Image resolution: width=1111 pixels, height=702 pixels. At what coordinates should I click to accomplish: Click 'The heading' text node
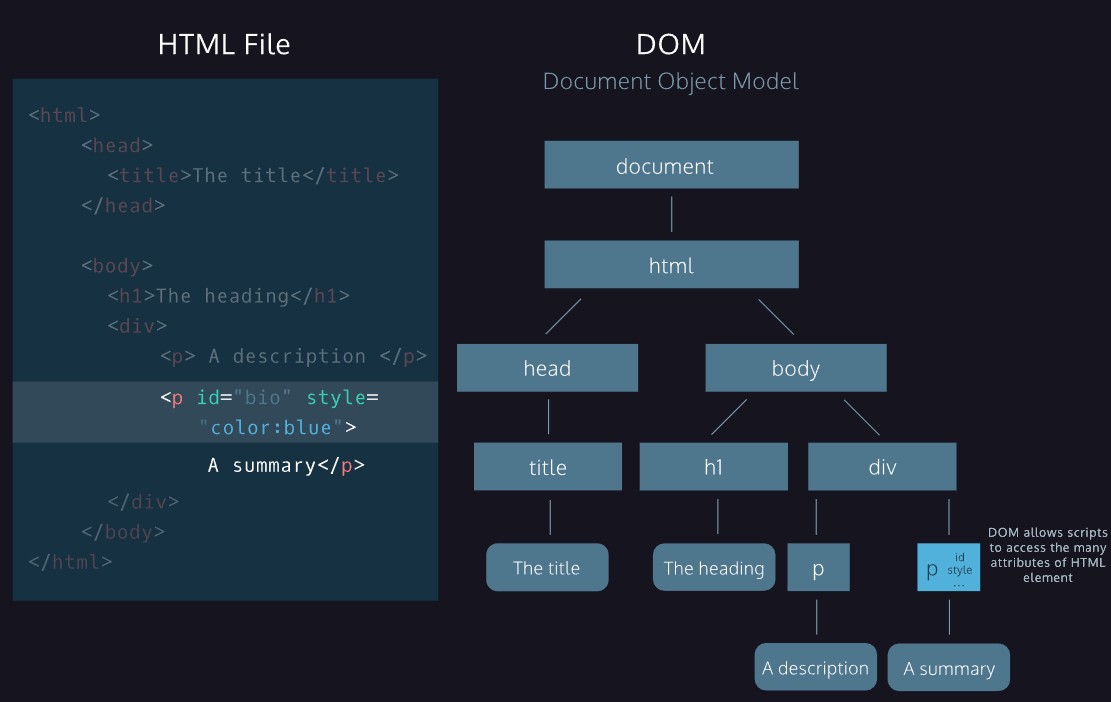tap(714, 567)
